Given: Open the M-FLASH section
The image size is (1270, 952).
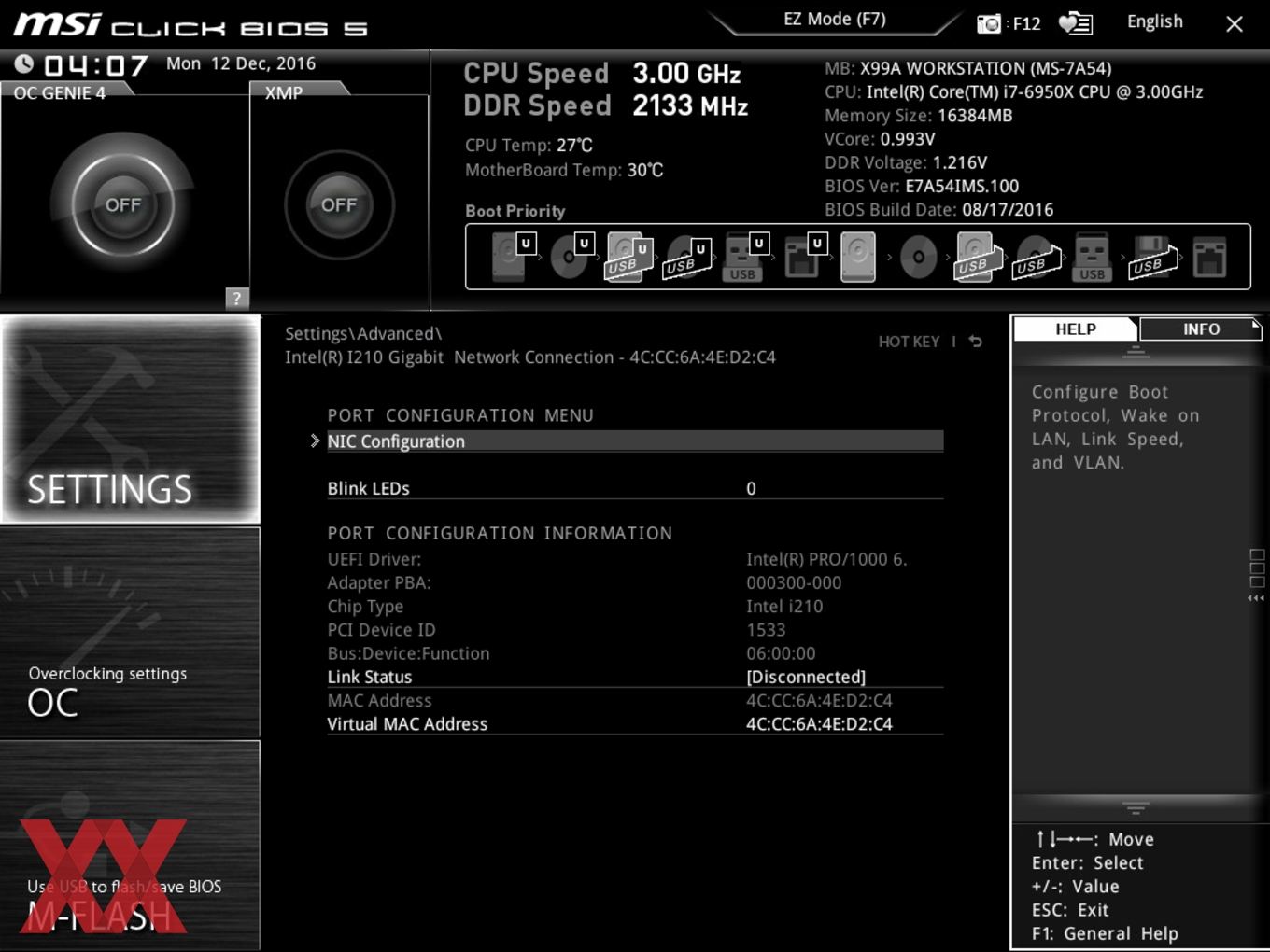Looking at the screenshot, I should [130, 846].
